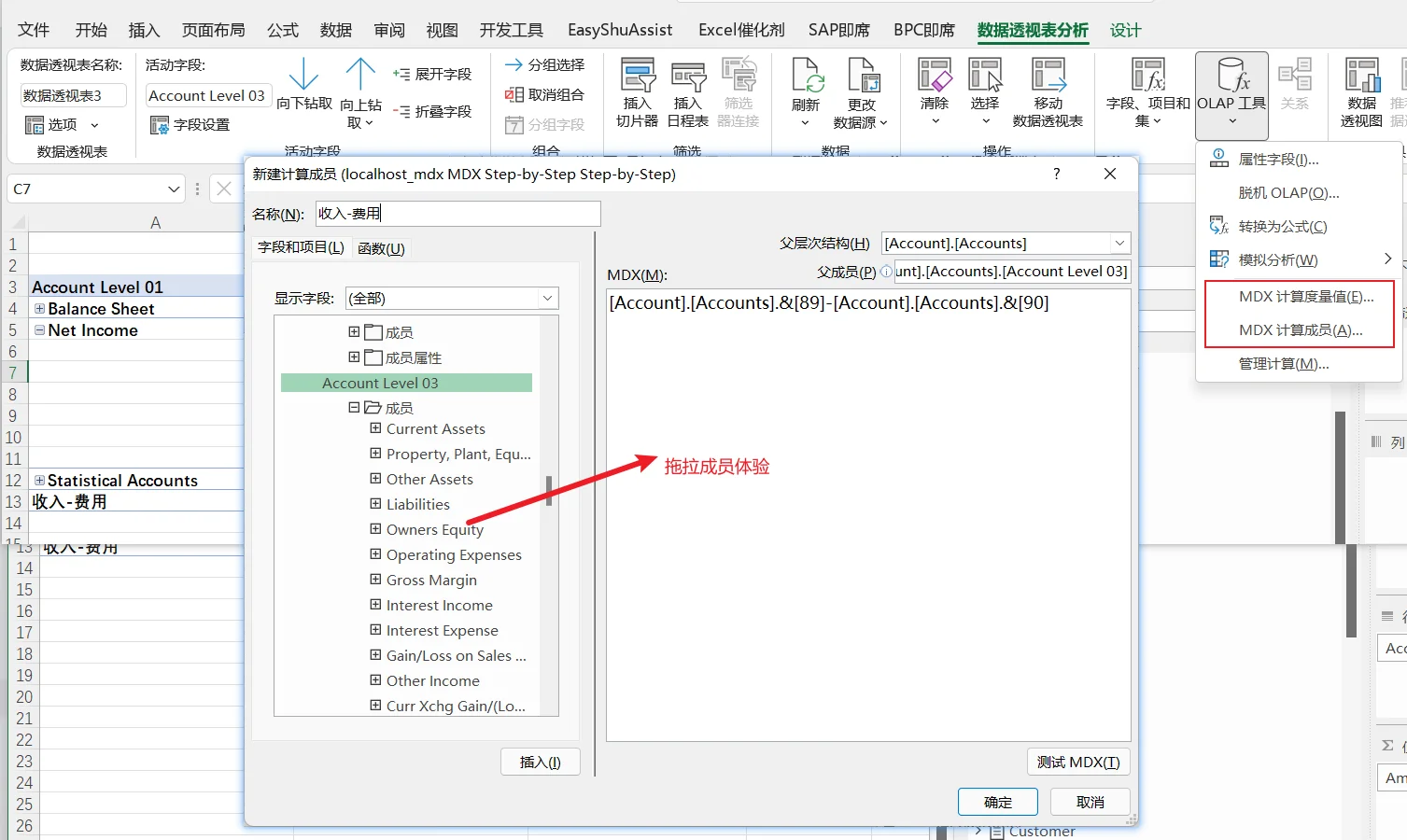Expand the Liabilities member node

point(375,504)
